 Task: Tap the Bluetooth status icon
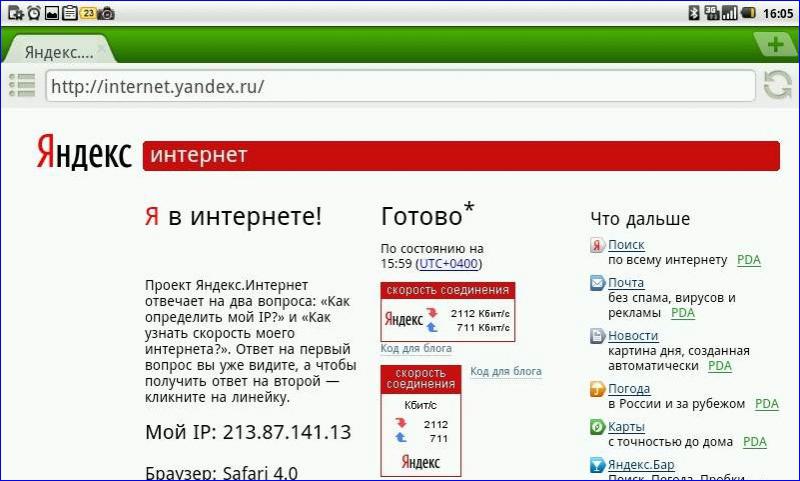693,13
